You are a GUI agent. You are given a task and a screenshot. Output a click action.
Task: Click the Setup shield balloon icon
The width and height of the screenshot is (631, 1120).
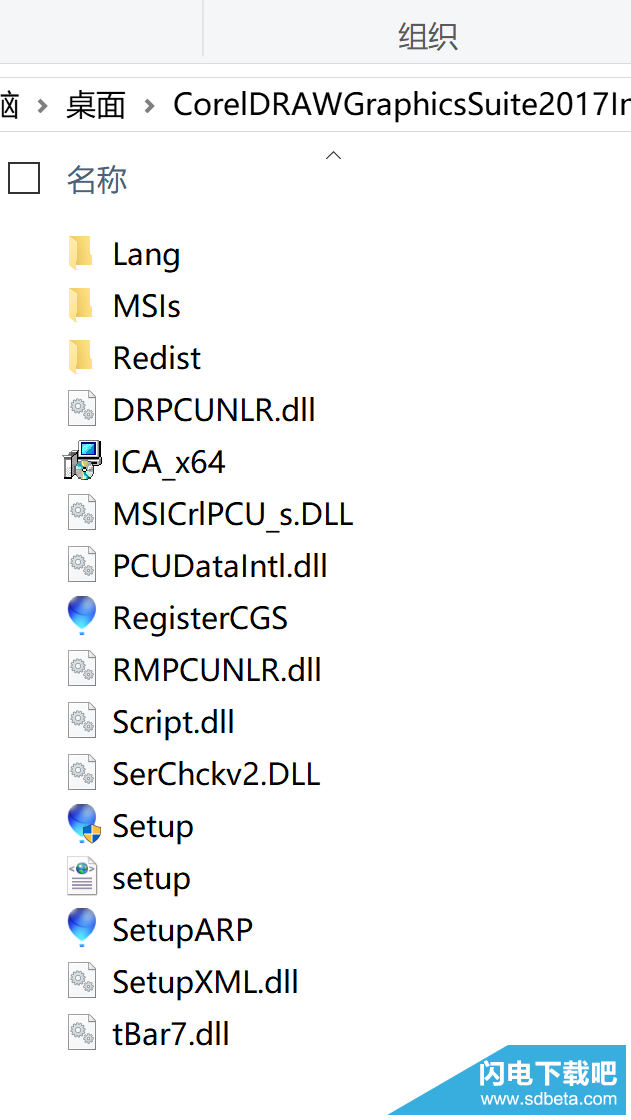click(82, 825)
